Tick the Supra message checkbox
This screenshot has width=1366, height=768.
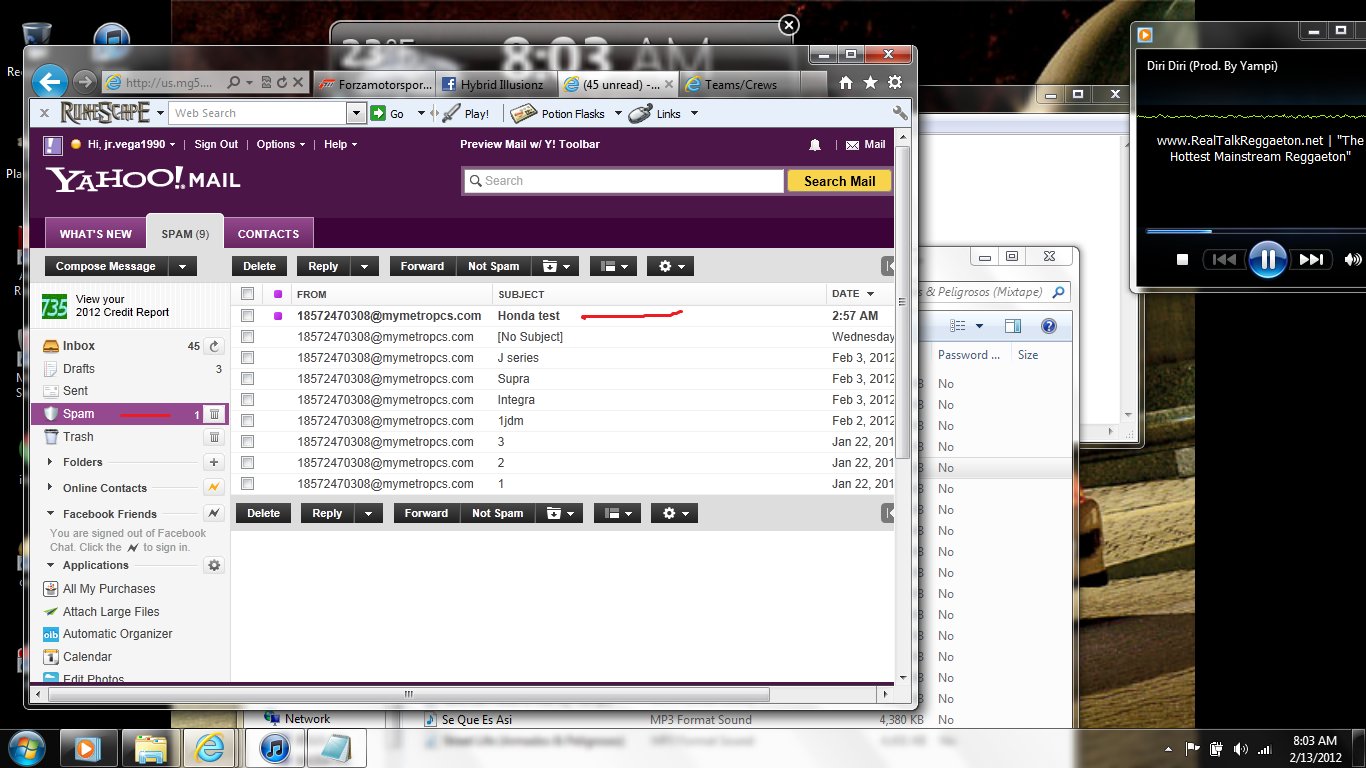[x=248, y=379]
